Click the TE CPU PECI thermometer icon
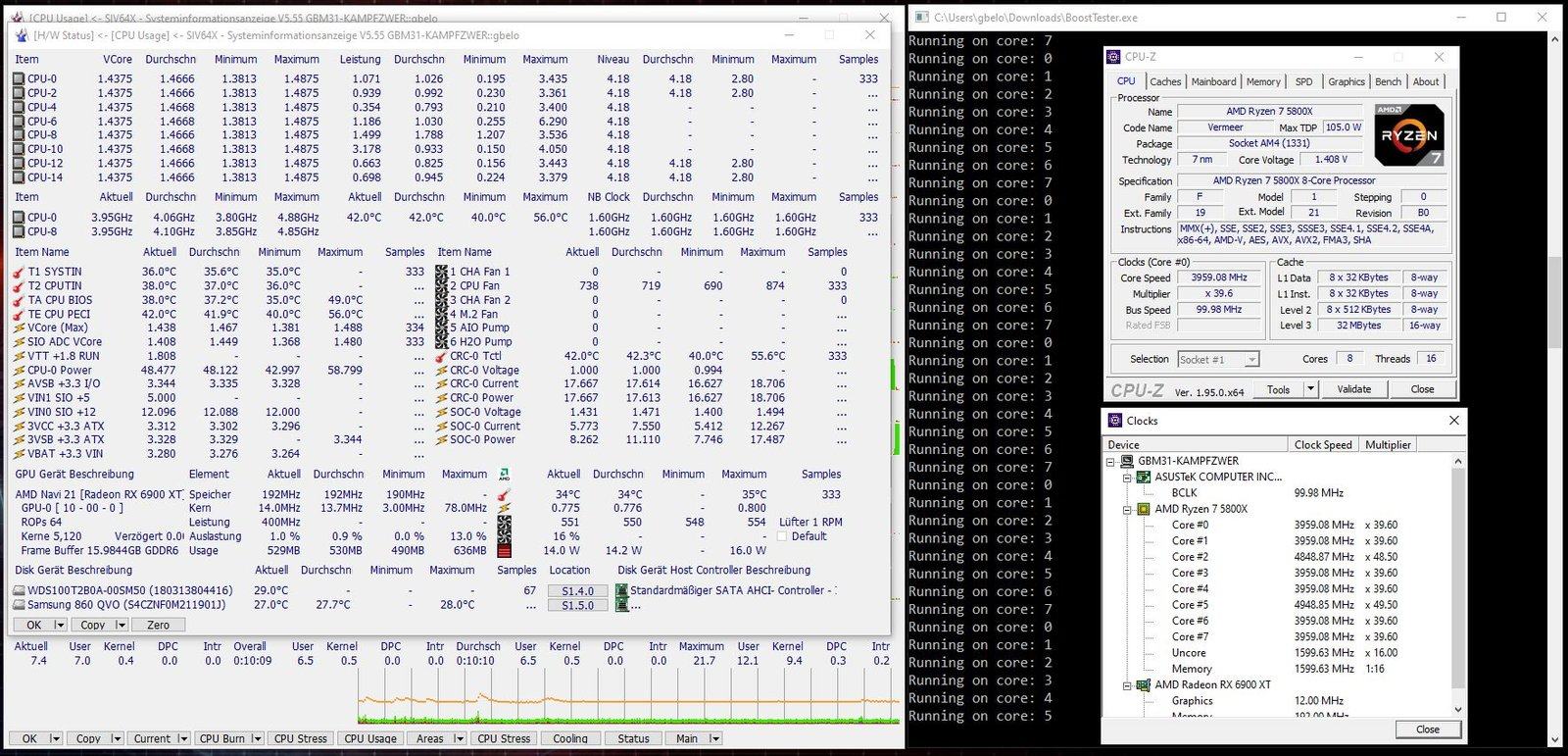This screenshot has width=1568, height=756. click(x=19, y=314)
